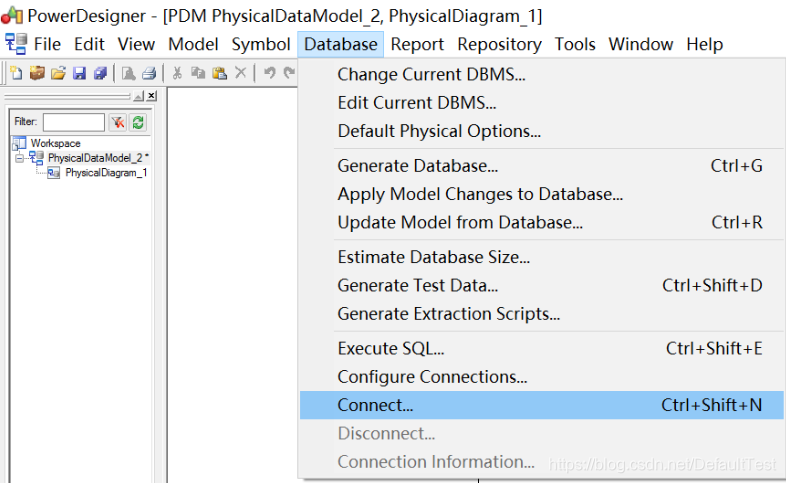Click the New Project briefcase icon
The height and width of the screenshot is (483, 786).
coord(37,73)
